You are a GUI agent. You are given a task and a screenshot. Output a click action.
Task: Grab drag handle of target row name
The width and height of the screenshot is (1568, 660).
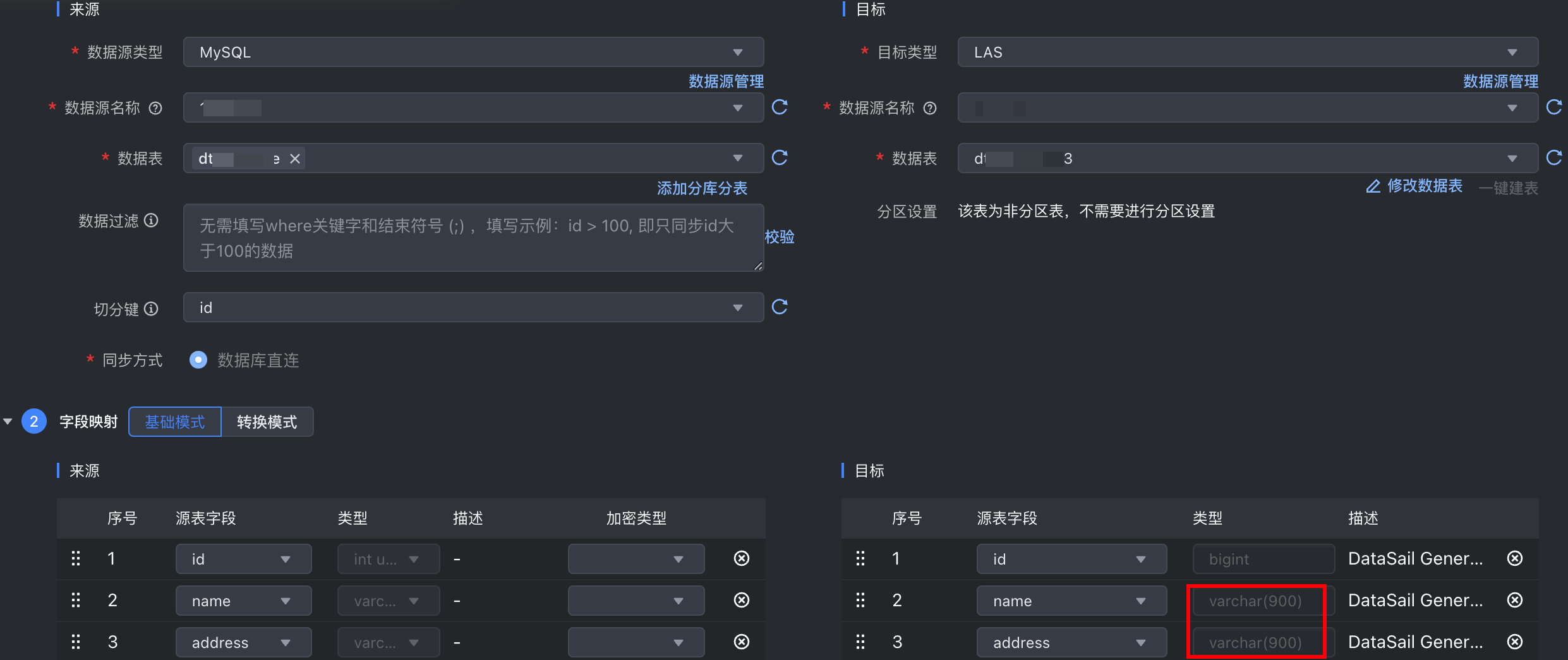point(860,600)
